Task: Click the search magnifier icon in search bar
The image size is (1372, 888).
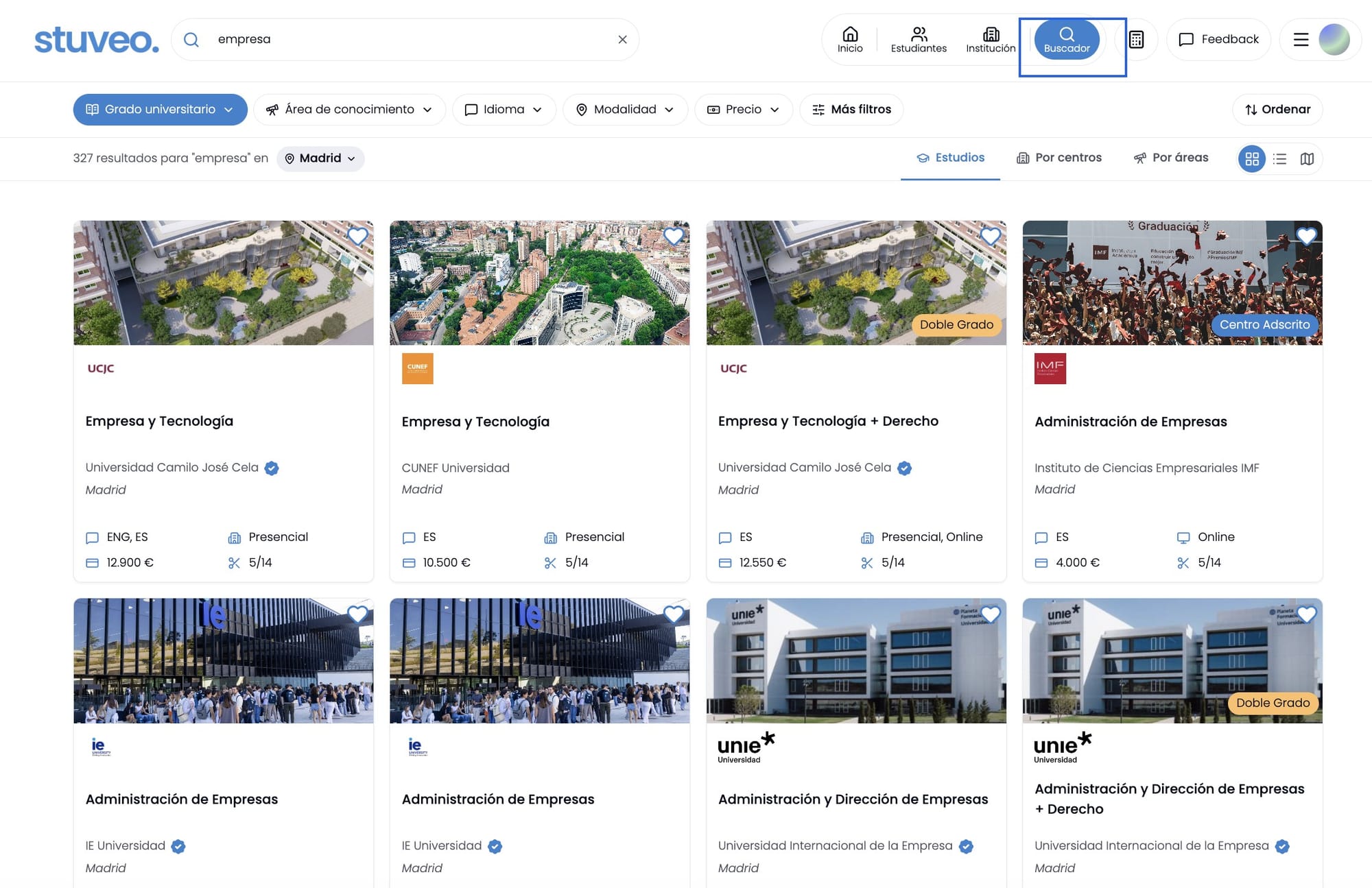Action: point(191,40)
